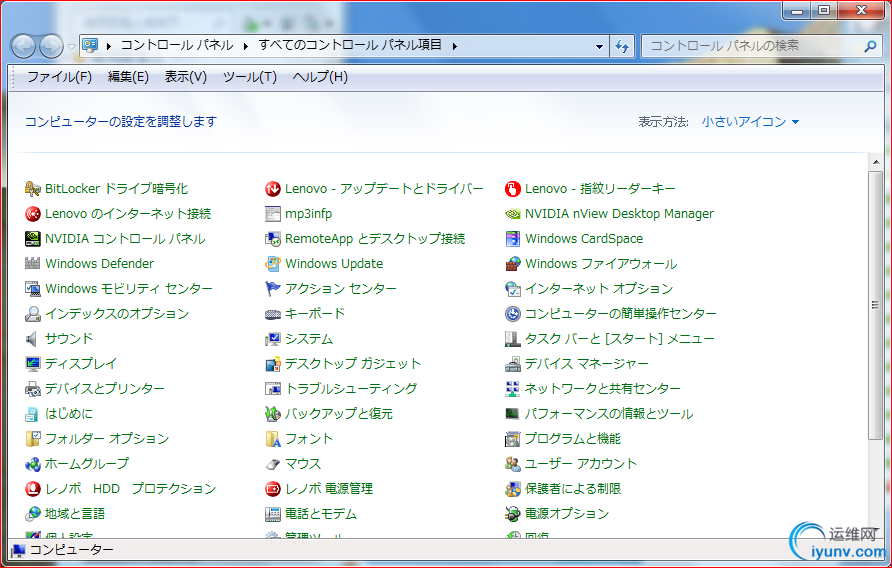
Task: Click the インデックスのオプション icon
Action: tap(33, 314)
